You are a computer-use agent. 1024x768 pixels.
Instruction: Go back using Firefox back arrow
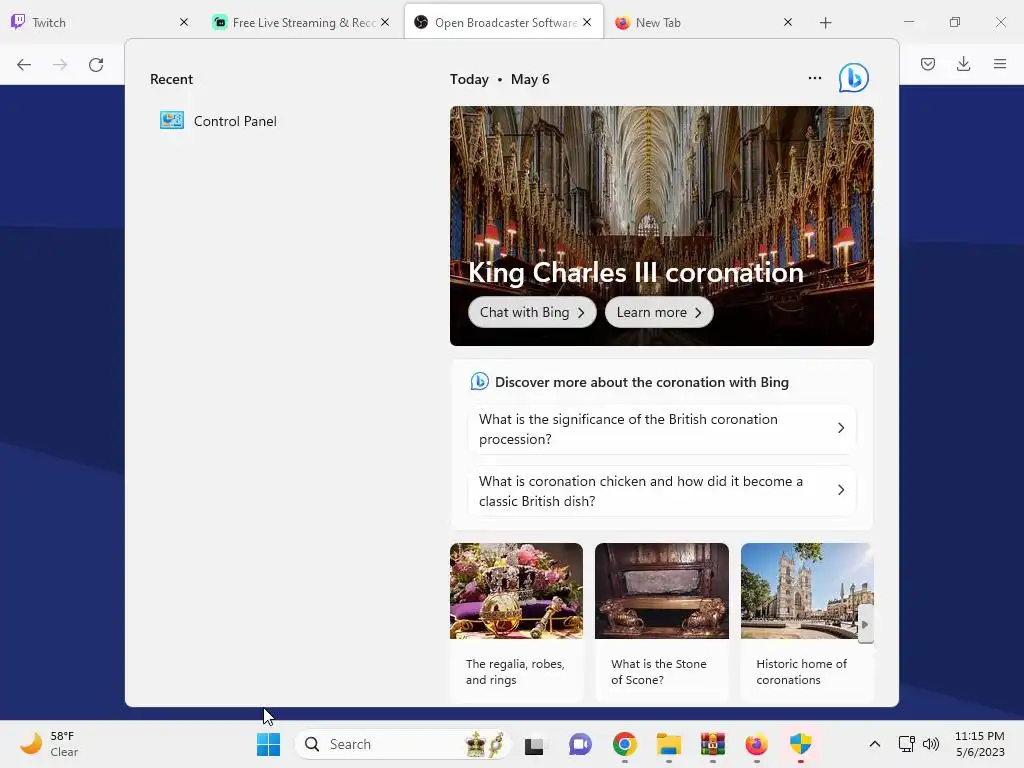click(x=24, y=65)
